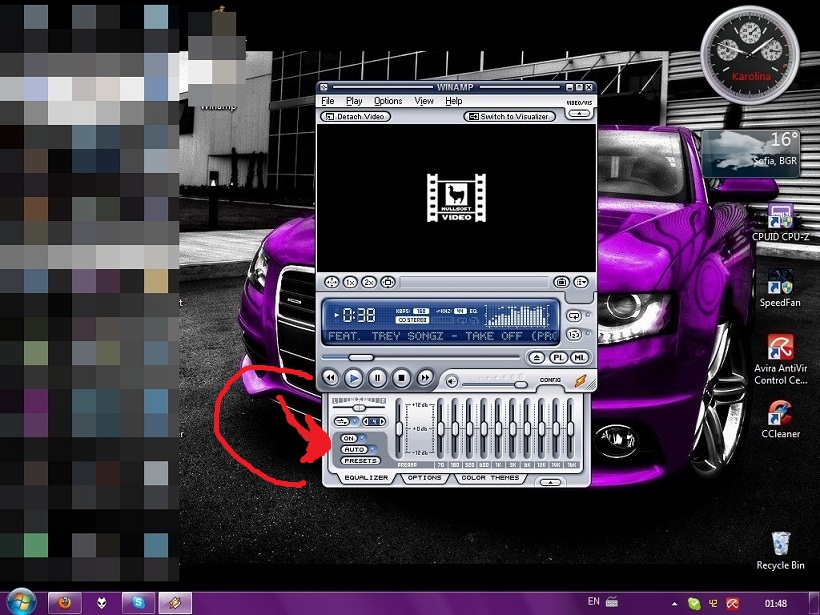Click the Sofia weather gadget

click(x=750, y=154)
